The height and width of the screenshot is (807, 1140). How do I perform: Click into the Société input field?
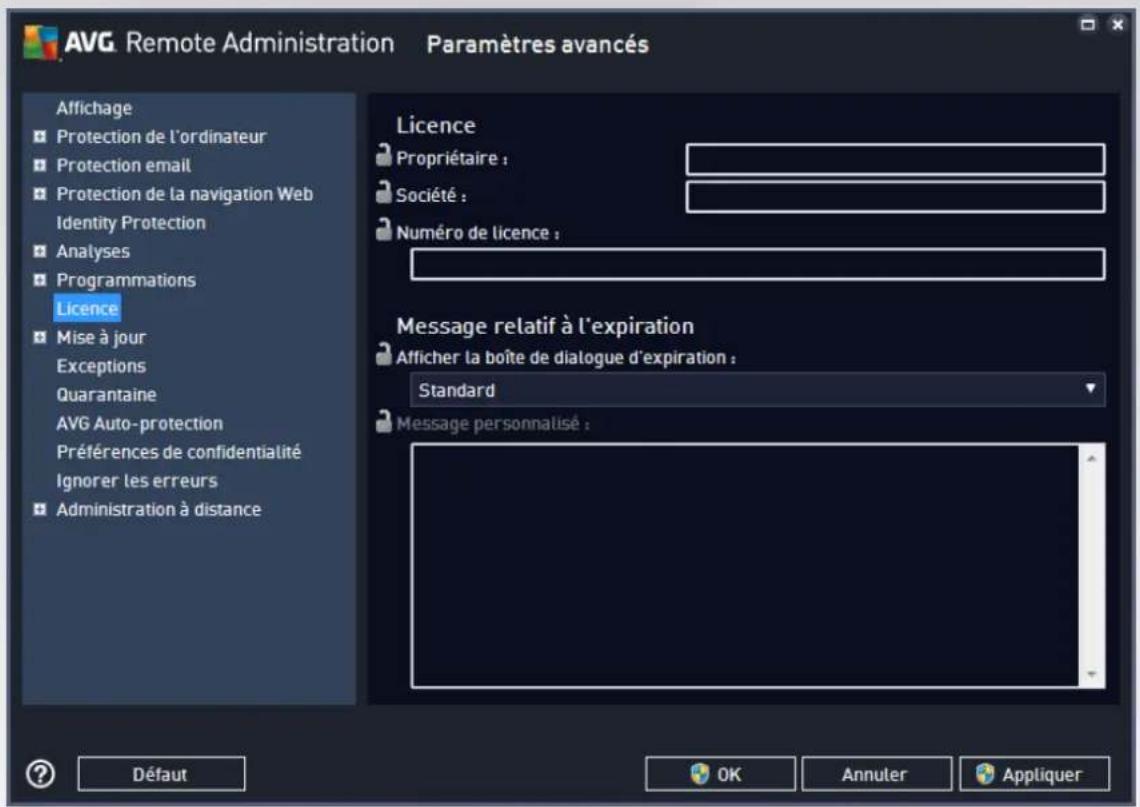pos(895,197)
